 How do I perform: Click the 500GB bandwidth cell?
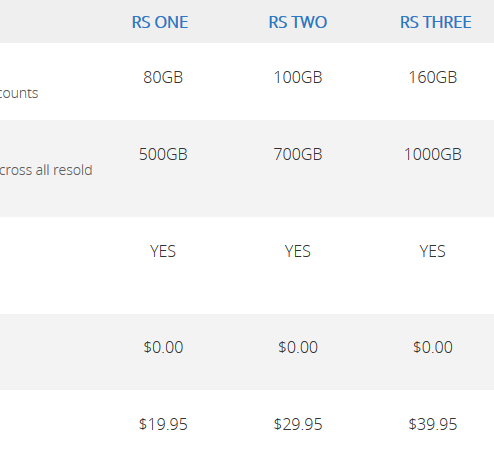point(163,154)
